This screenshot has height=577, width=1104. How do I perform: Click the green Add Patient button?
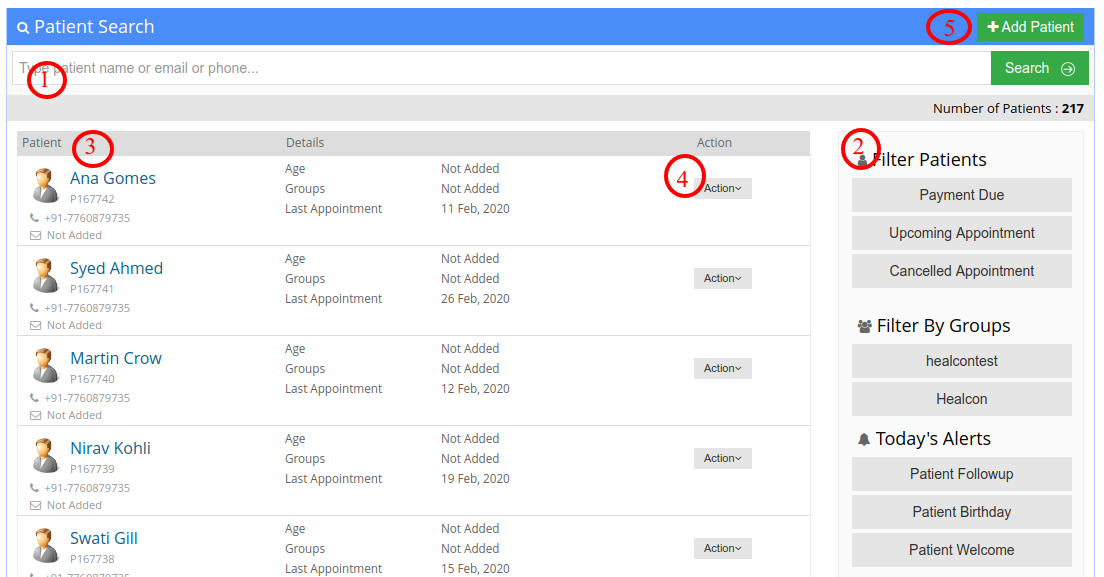1030,27
